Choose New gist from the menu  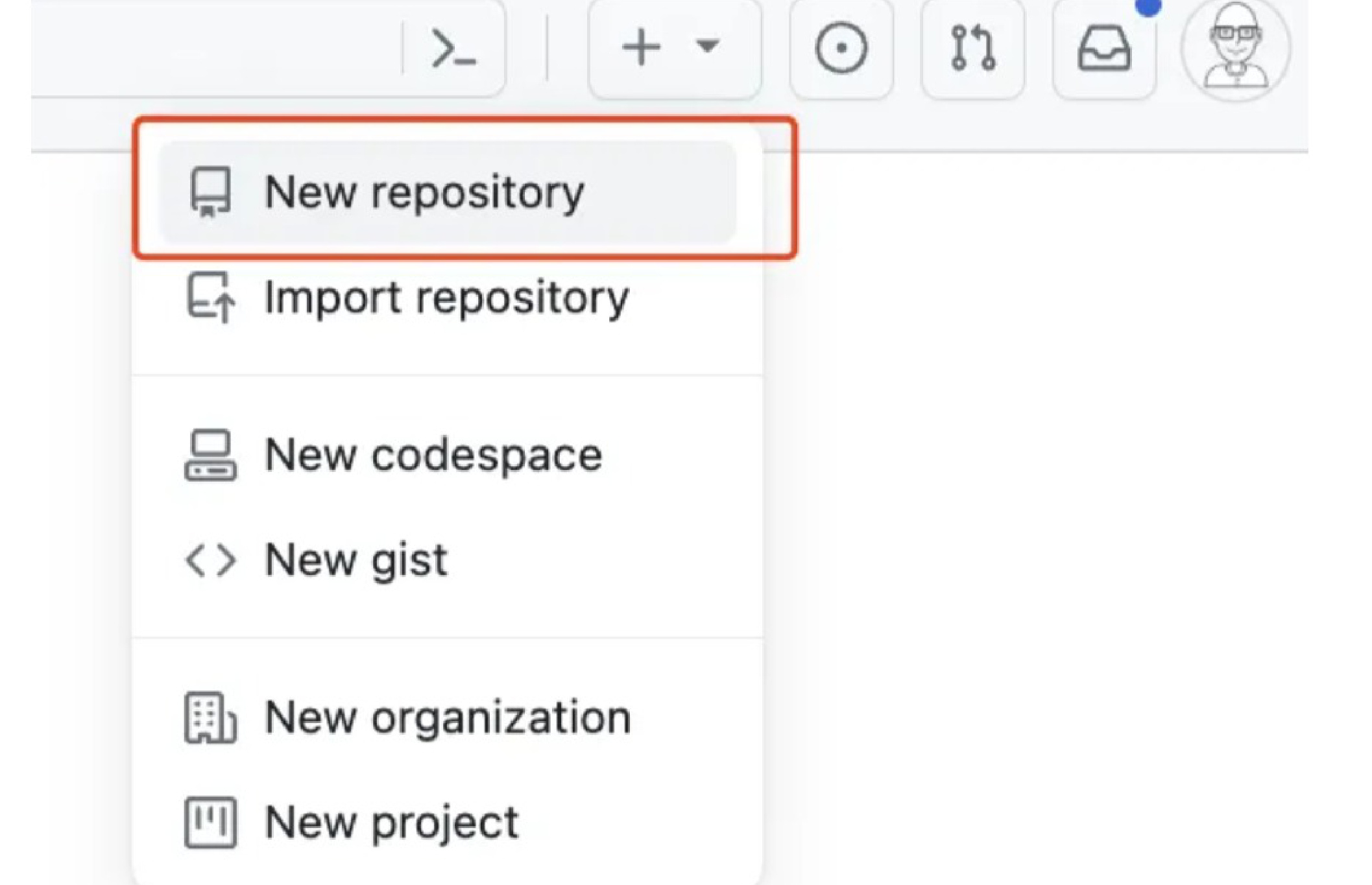pos(355,560)
